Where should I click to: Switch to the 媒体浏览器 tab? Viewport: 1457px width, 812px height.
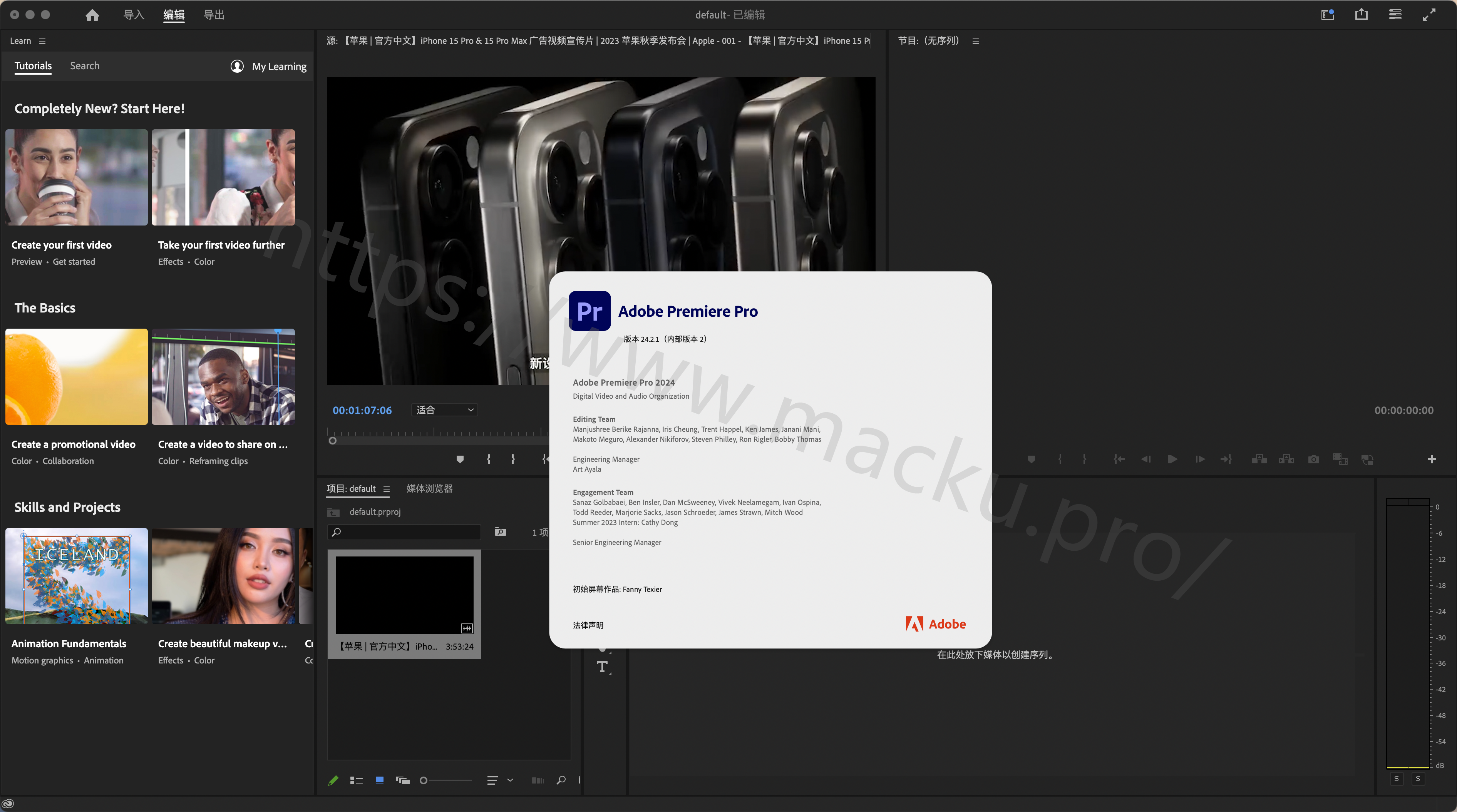tap(429, 489)
